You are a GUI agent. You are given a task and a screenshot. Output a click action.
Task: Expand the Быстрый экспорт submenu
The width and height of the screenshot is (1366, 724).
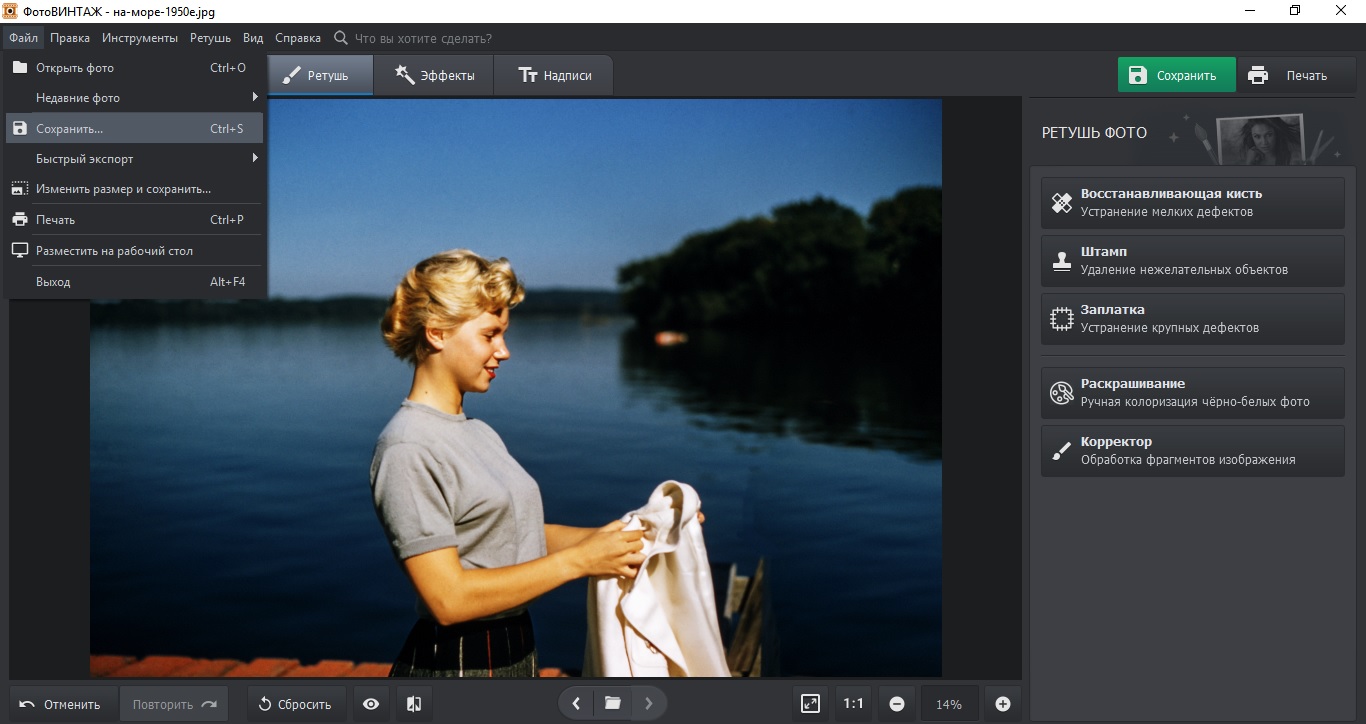click(x=134, y=159)
